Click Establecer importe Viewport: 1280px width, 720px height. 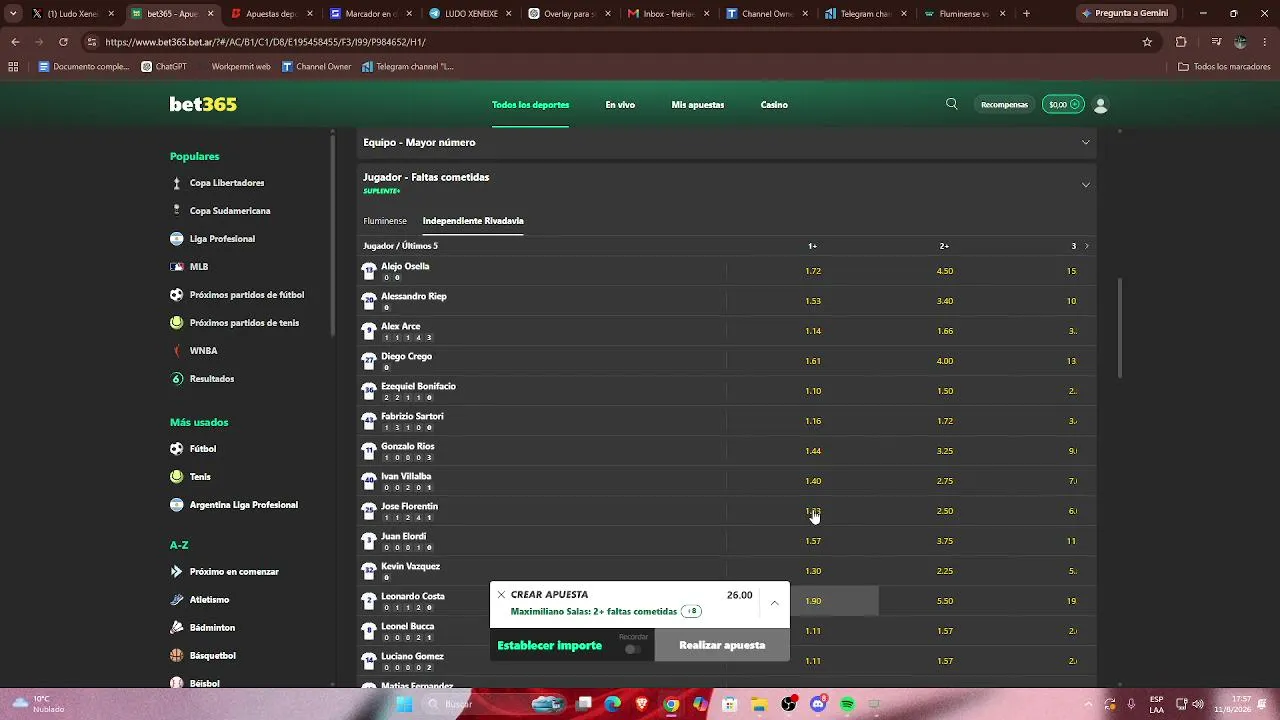550,646
